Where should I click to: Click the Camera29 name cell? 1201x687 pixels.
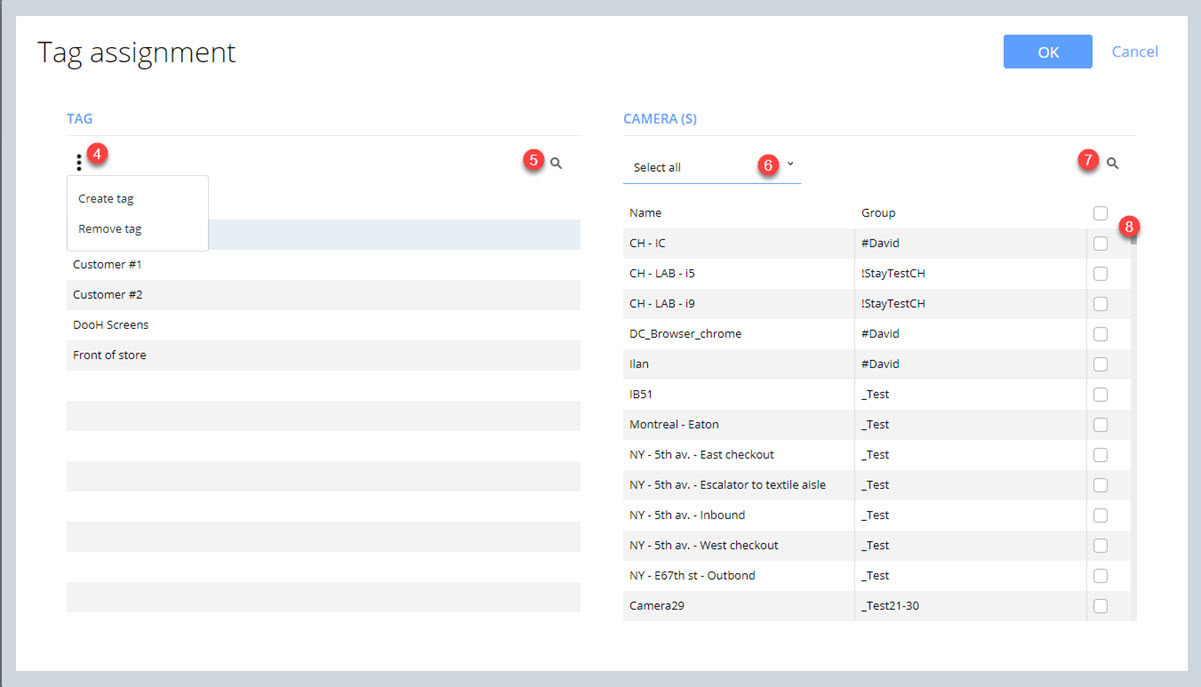(x=738, y=606)
